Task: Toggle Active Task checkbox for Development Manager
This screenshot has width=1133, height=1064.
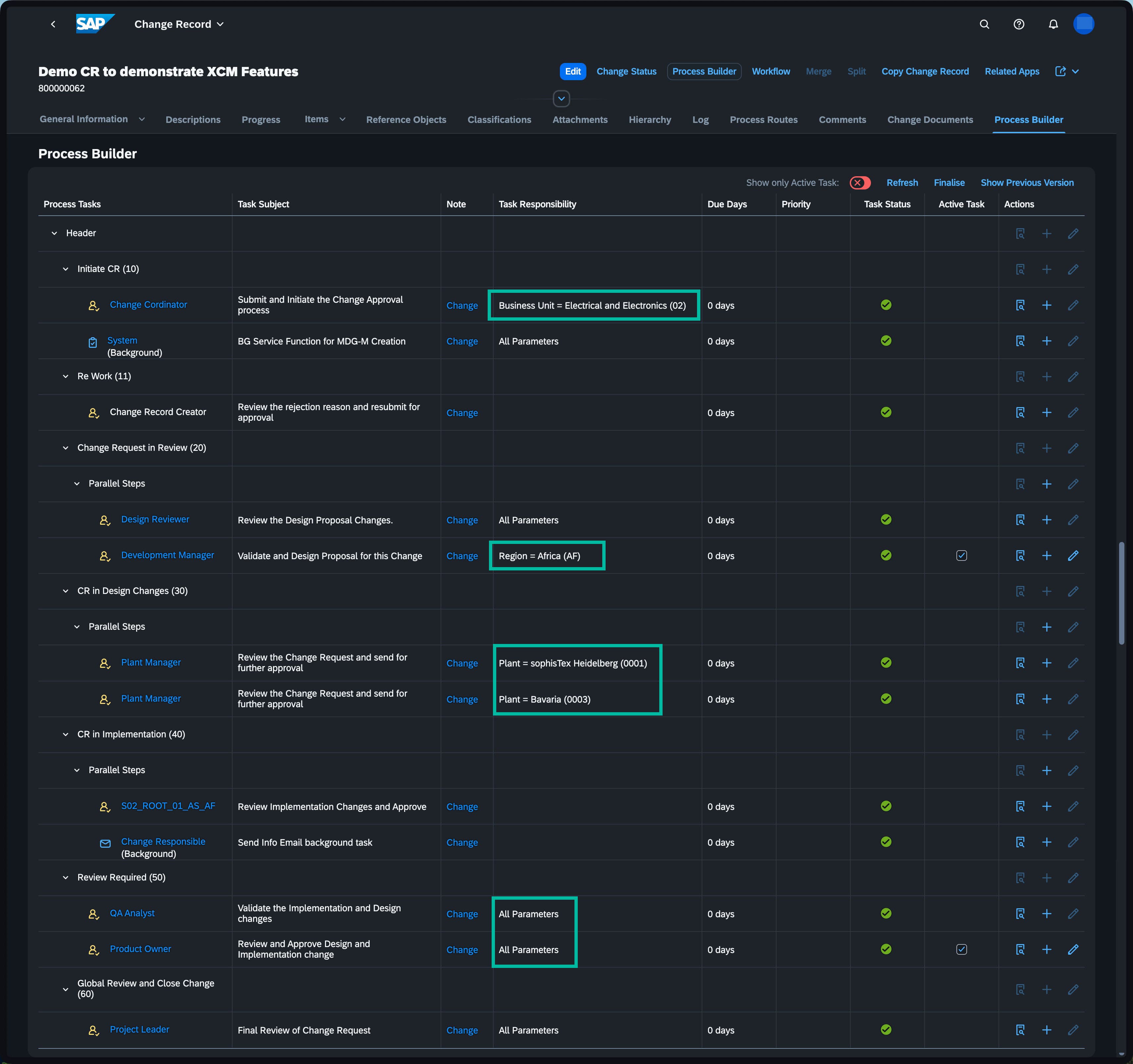Action: 961,556
